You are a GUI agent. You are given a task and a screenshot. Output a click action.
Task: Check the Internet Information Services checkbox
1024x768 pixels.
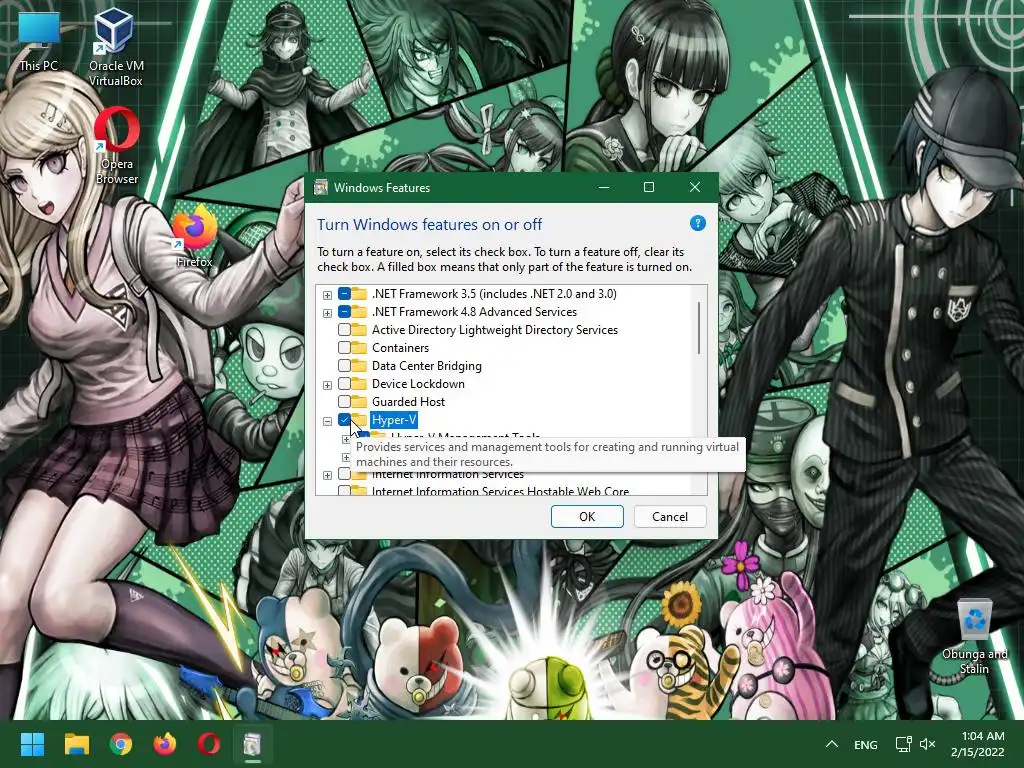pyautogui.click(x=344, y=474)
